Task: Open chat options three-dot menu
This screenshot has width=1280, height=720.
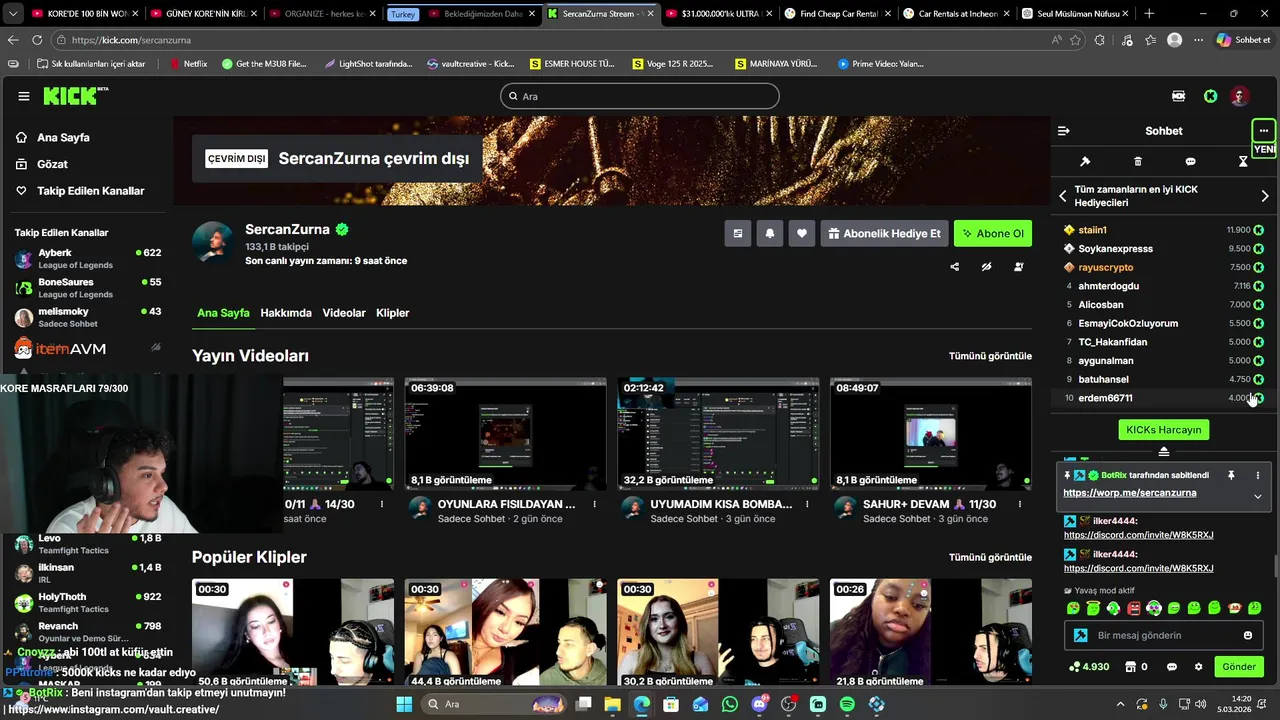Action: coord(1264,131)
